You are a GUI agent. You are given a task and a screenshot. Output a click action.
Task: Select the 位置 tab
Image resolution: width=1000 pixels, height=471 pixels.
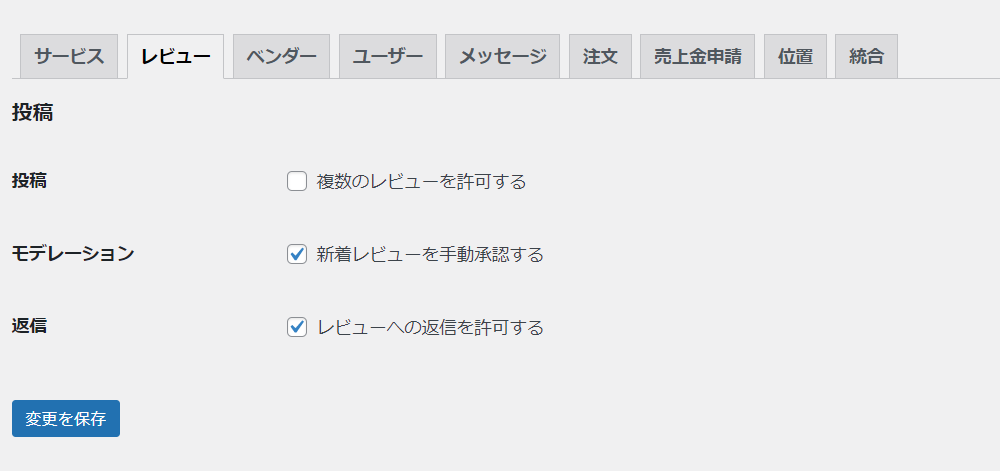795,56
